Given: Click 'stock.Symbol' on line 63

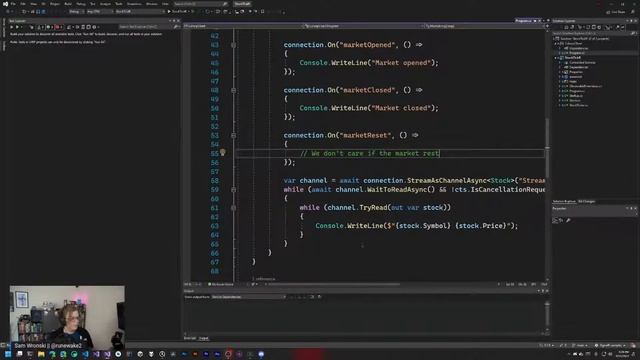Looking at the screenshot, I should [x=424, y=226].
